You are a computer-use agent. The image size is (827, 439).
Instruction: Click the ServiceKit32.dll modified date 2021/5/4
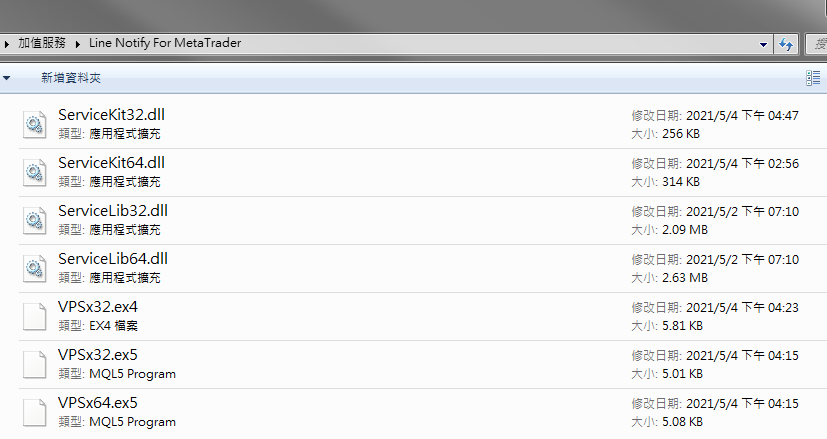[x=714, y=116]
